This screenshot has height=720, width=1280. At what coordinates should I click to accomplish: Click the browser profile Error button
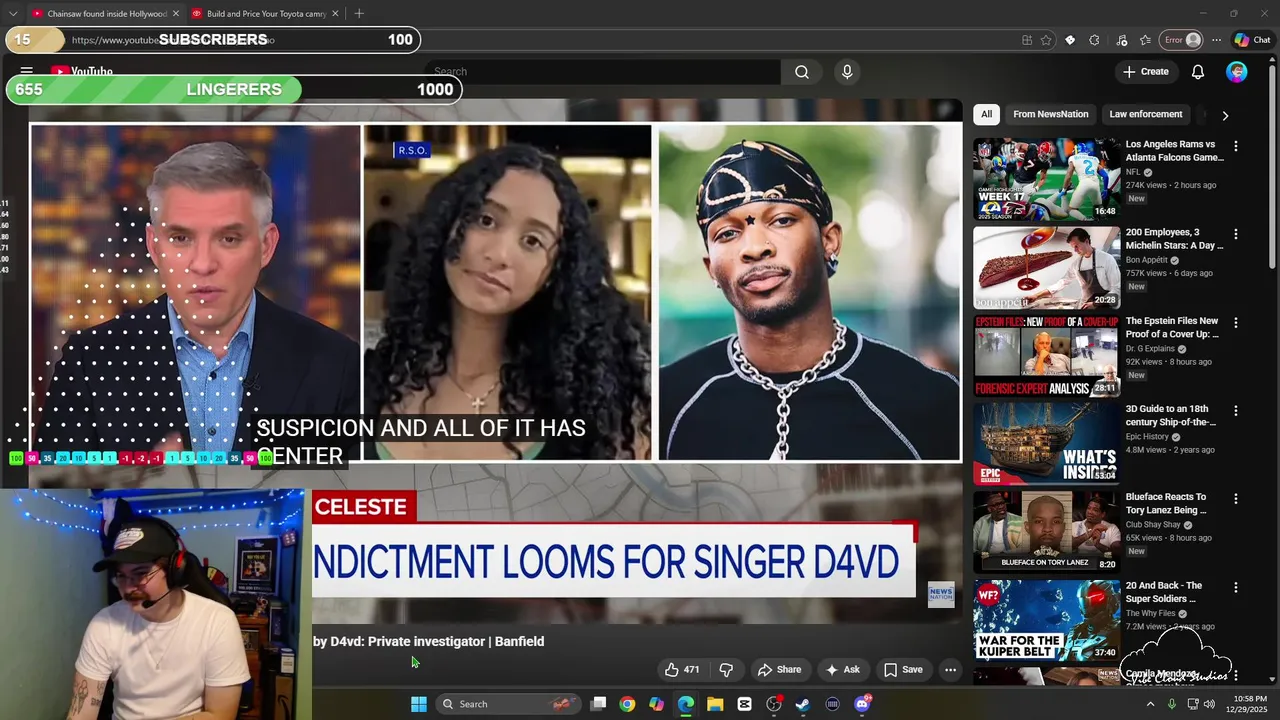[x=1181, y=40]
